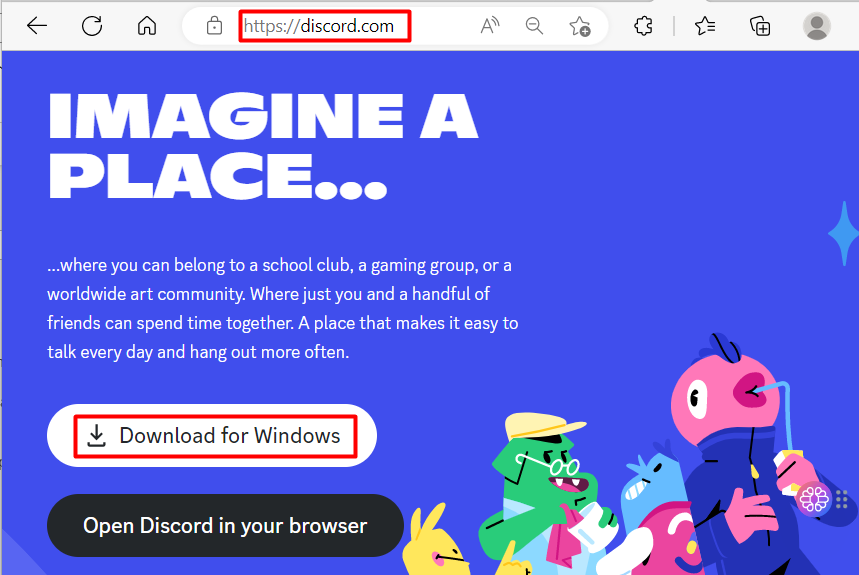Image resolution: width=859 pixels, height=575 pixels.
Task: View site information via the lock icon
Action: pos(214,26)
